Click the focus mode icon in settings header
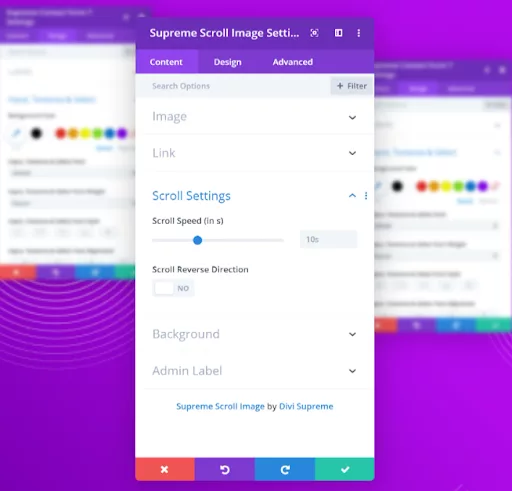 tap(314, 33)
